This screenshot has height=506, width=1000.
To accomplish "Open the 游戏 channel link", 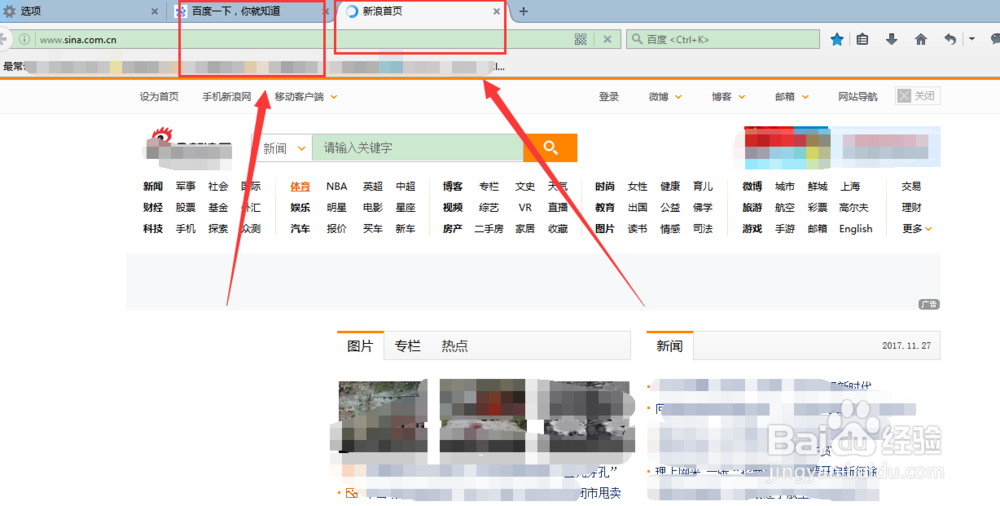I will coord(753,228).
